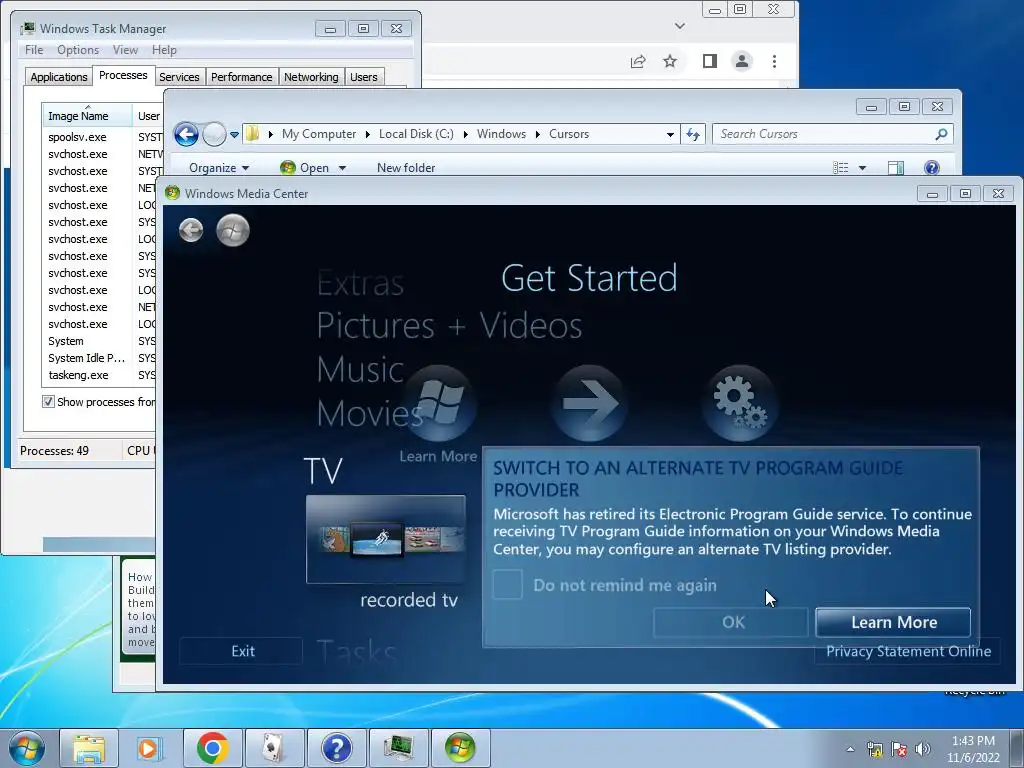Screen dimensions: 1024x768
Task: Click OK in the TV guide dialog
Action: [x=731, y=622]
